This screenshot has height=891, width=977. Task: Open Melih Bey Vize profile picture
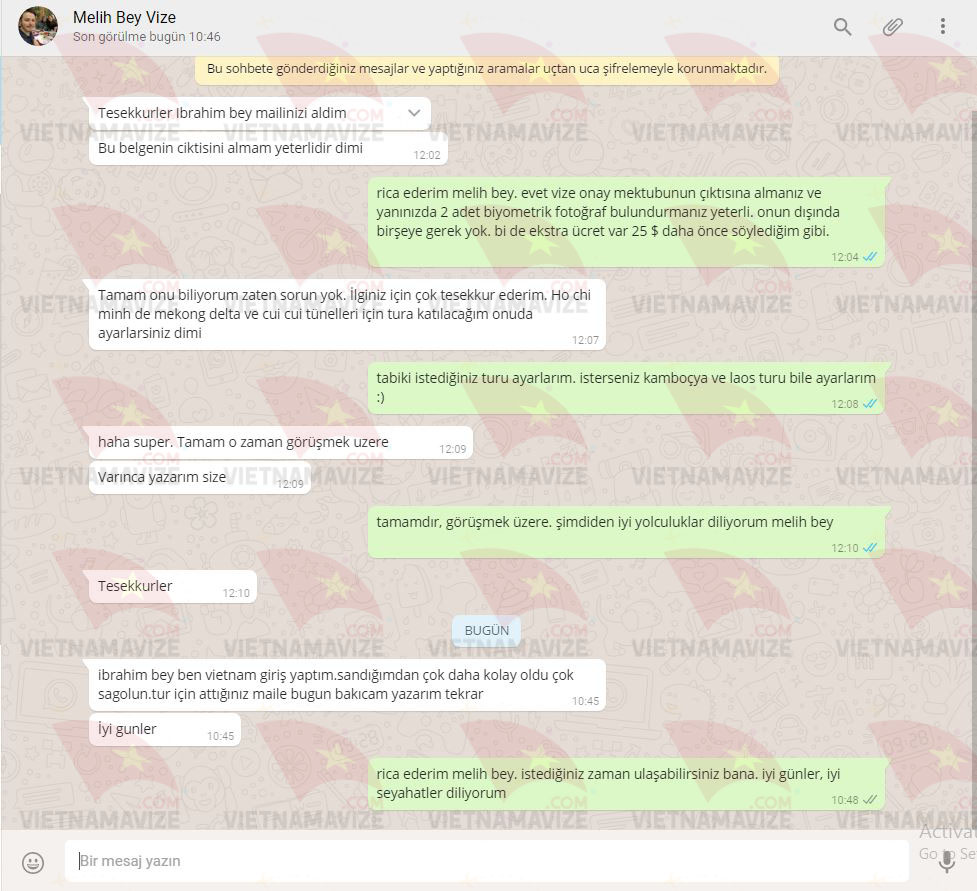pos(38,26)
